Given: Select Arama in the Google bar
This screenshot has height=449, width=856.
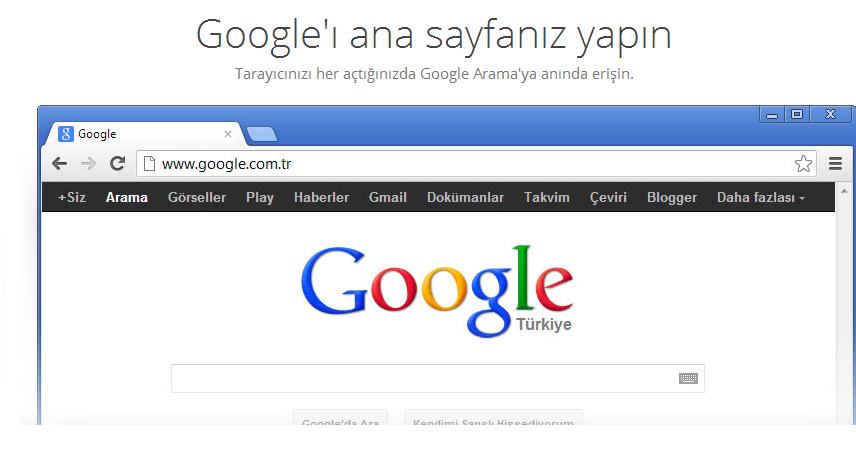Looking at the screenshot, I should 127,197.
